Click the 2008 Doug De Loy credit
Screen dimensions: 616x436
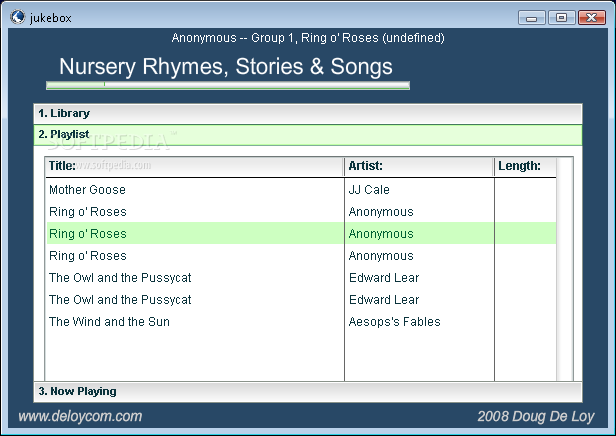click(536, 416)
